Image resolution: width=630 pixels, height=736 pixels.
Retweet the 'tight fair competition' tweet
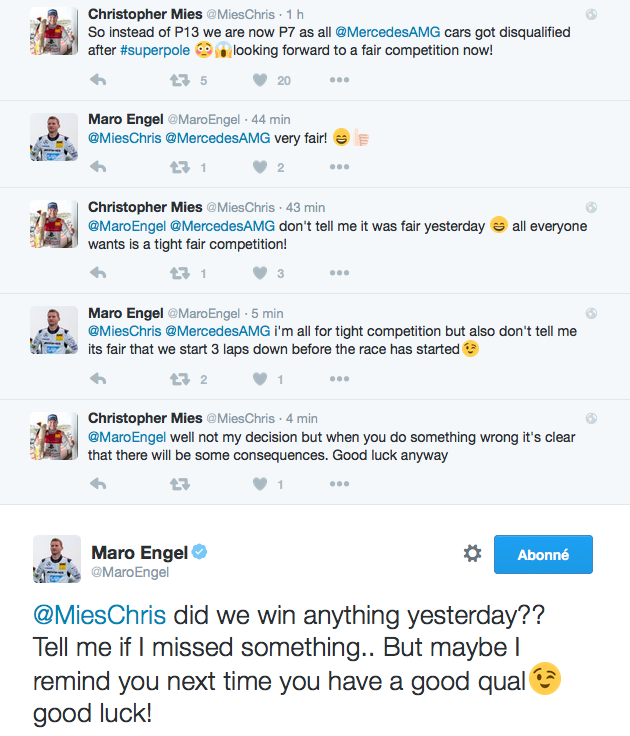click(180, 273)
